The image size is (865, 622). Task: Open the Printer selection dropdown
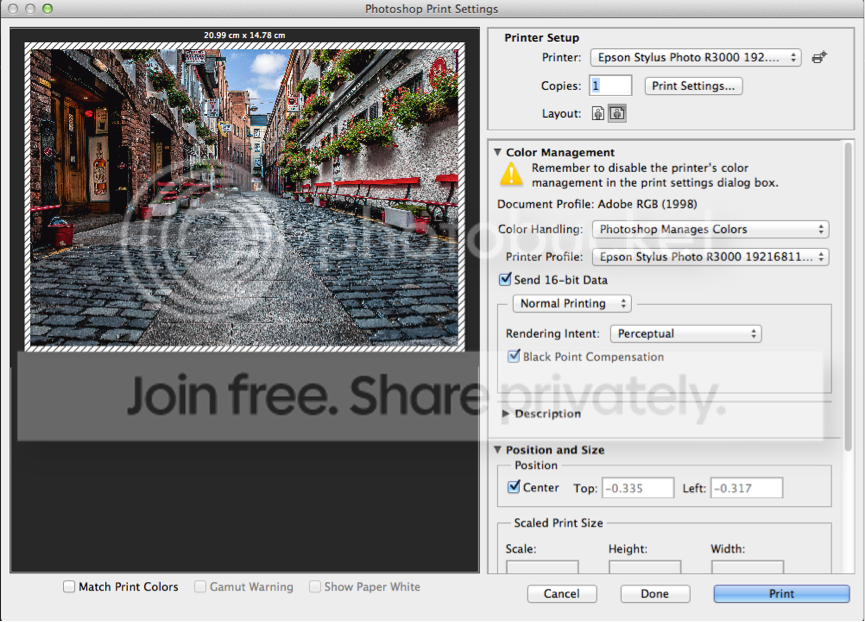pos(695,58)
